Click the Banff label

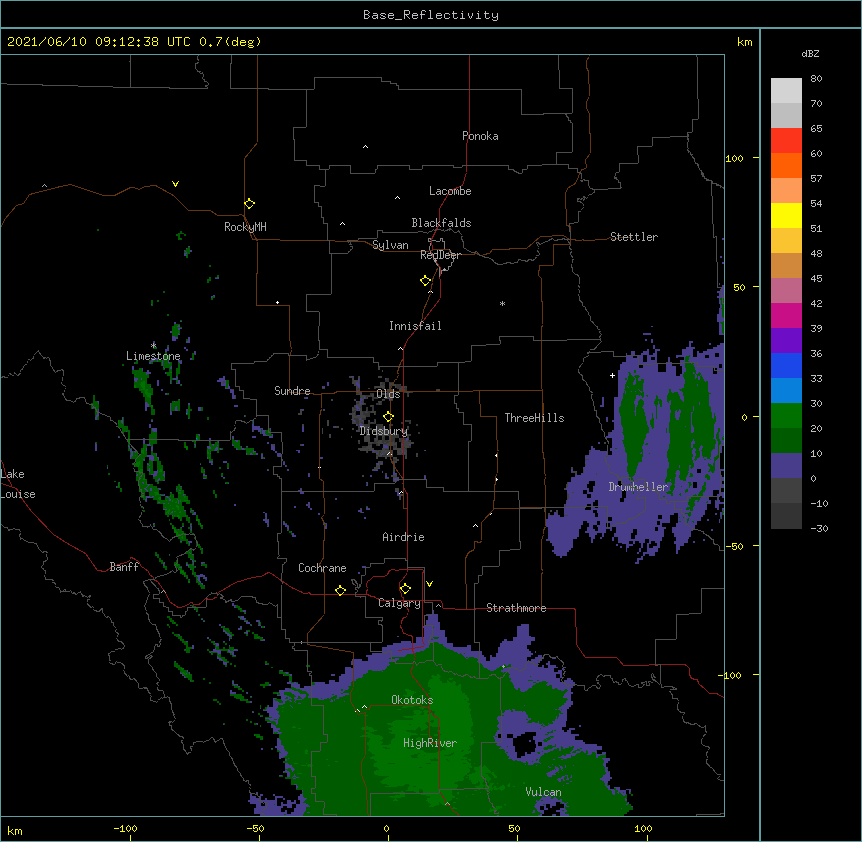[x=124, y=567]
